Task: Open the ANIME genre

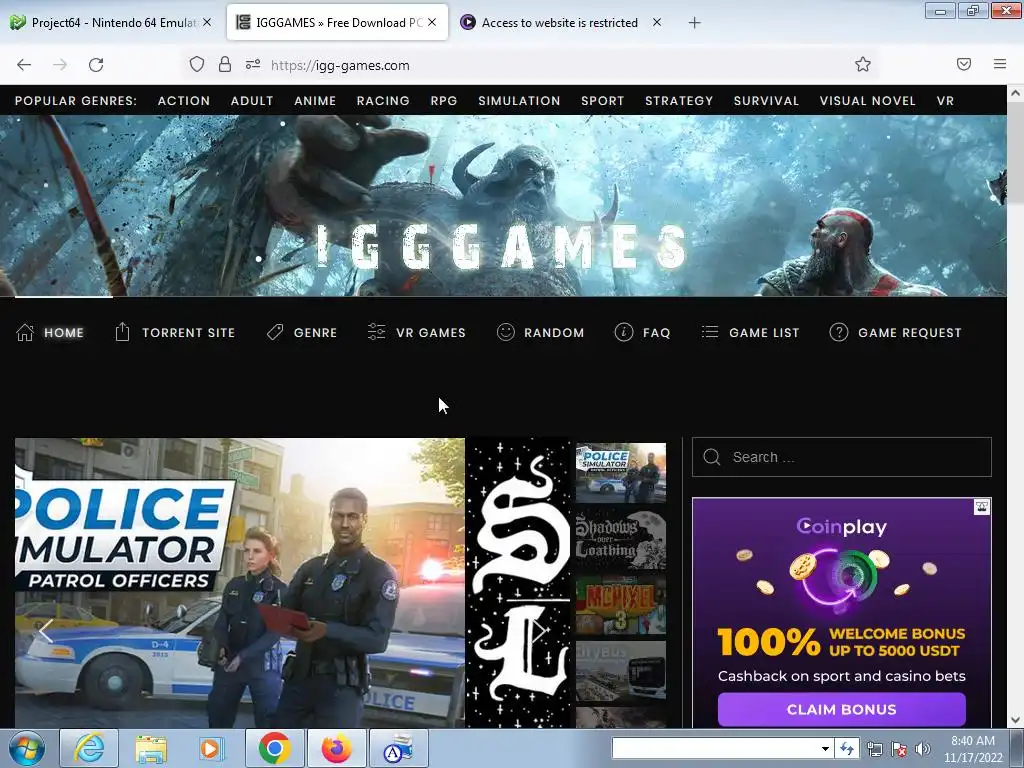Action: click(x=315, y=101)
